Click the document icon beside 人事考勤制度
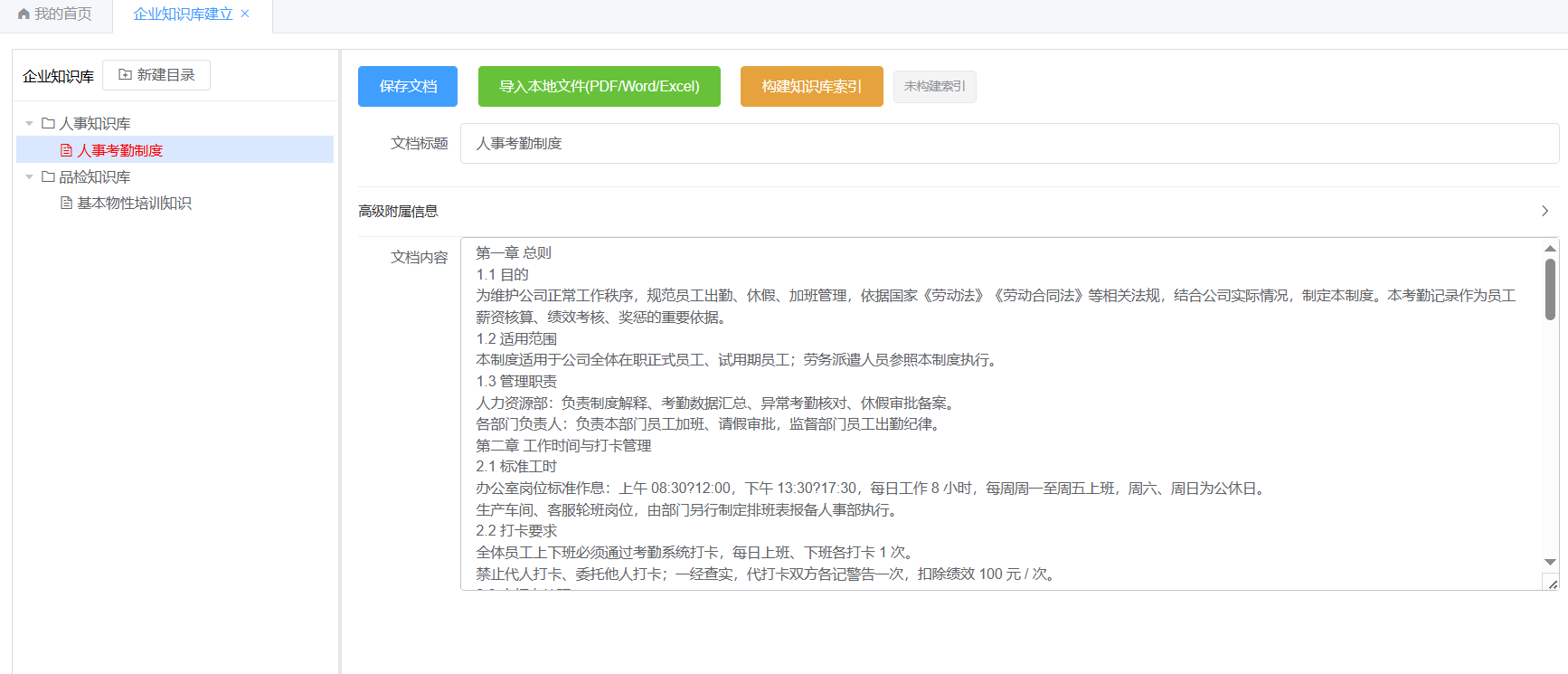The image size is (1568, 674). coord(66,150)
